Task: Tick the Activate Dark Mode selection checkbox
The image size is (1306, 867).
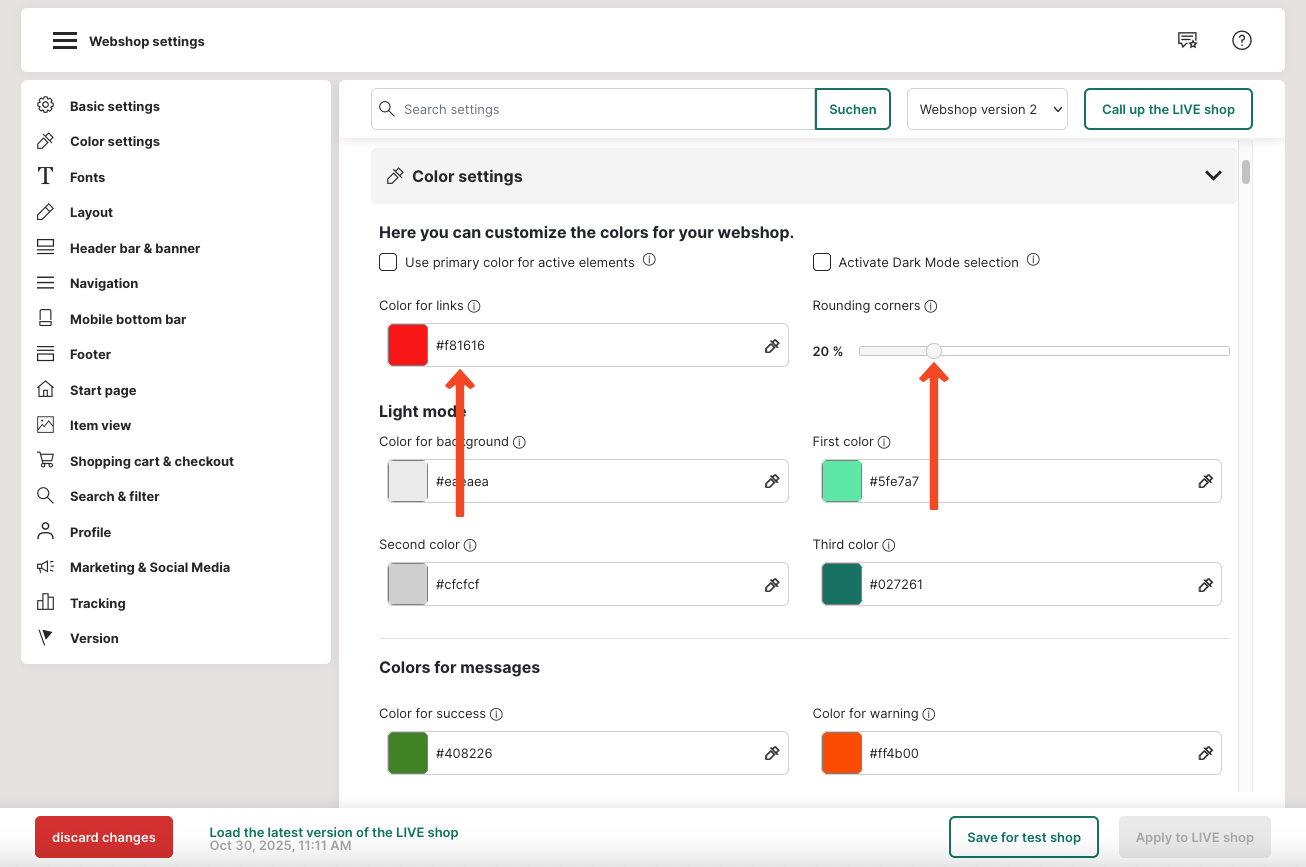Action: coord(822,262)
